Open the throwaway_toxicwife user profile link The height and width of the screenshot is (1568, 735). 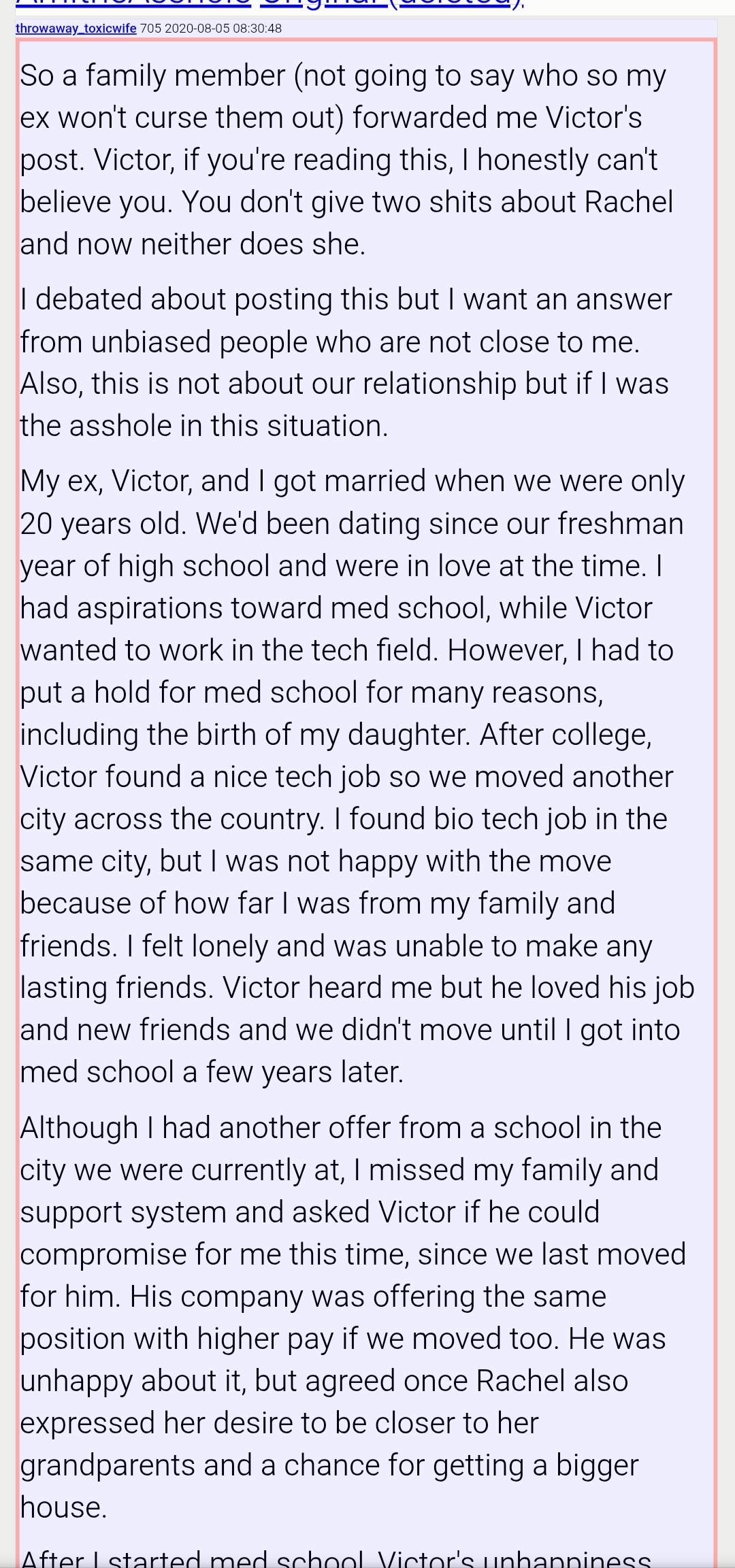point(76,29)
